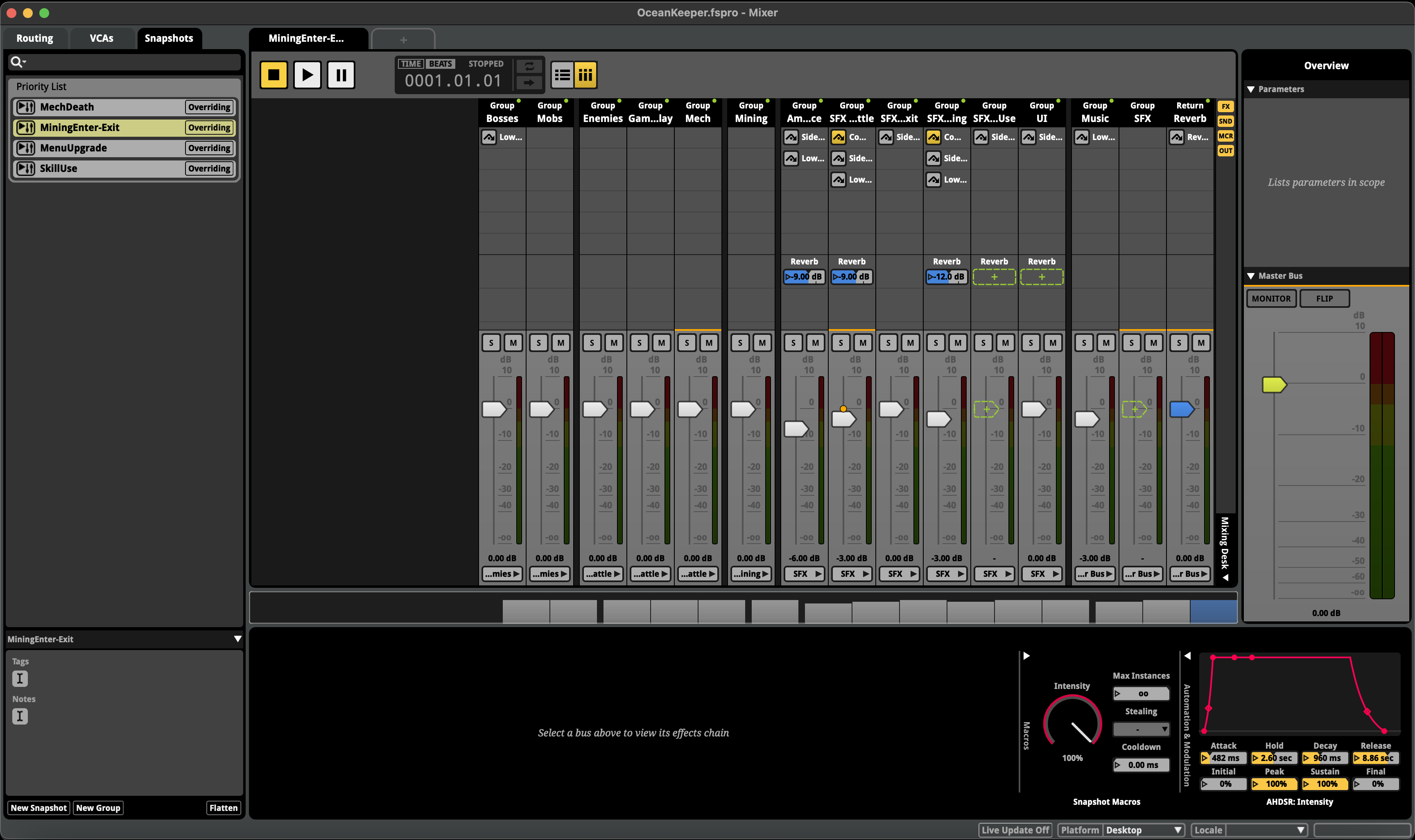Open MiningEnter-Exit properties dropdown arrow

click(x=238, y=639)
